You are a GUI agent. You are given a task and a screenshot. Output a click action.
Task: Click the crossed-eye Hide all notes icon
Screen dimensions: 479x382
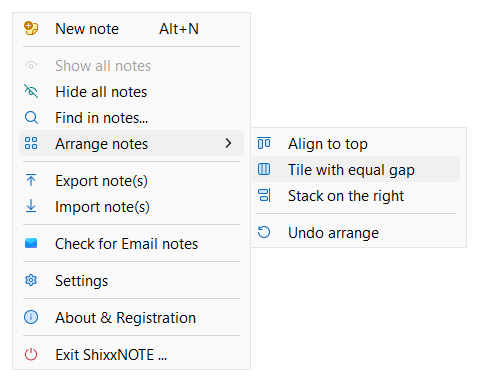click(x=31, y=91)
